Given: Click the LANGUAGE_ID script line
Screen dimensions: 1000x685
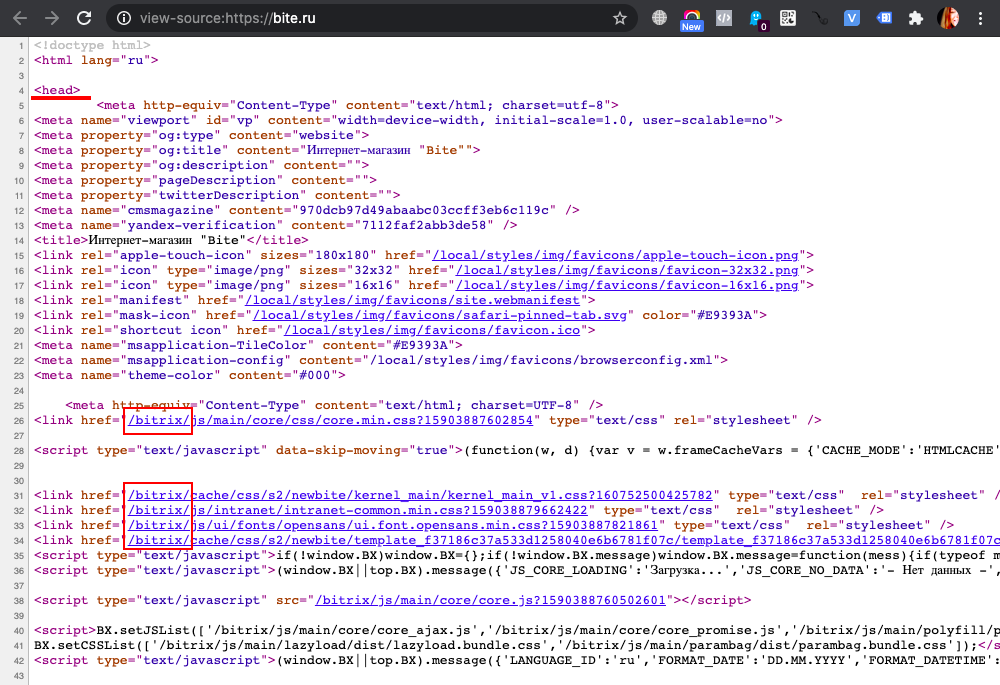Looking at the screenshot, I should 517,660.
